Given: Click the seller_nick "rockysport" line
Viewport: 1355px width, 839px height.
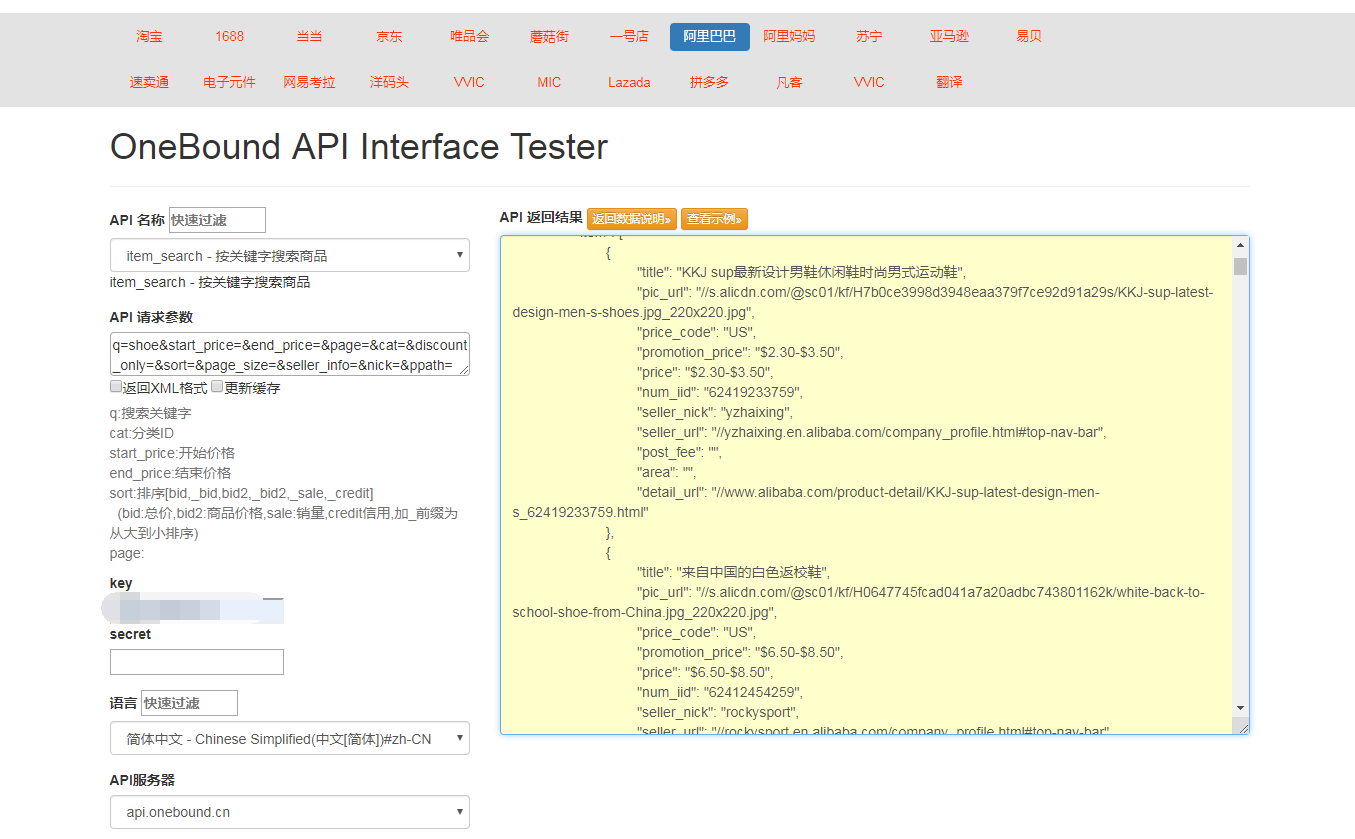Looking at the screenshot, I should point(718,712).
